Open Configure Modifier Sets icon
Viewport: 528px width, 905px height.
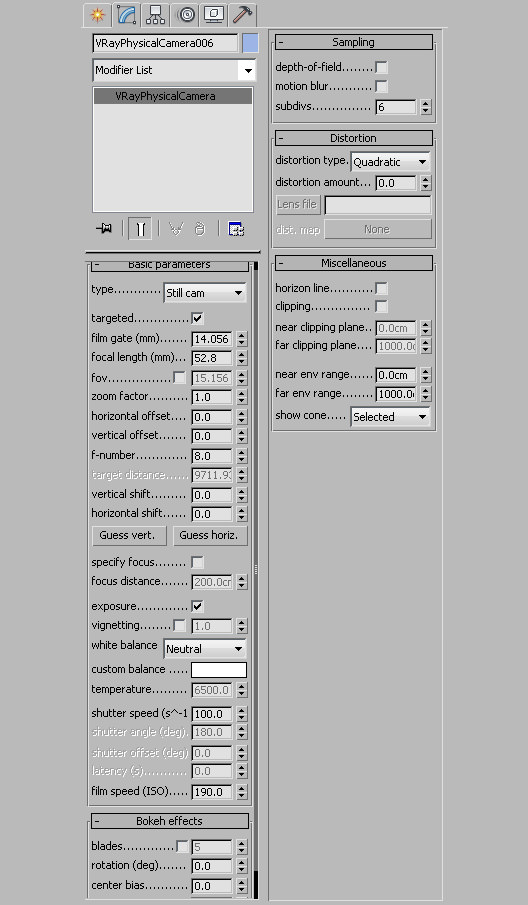pos(236,229)
